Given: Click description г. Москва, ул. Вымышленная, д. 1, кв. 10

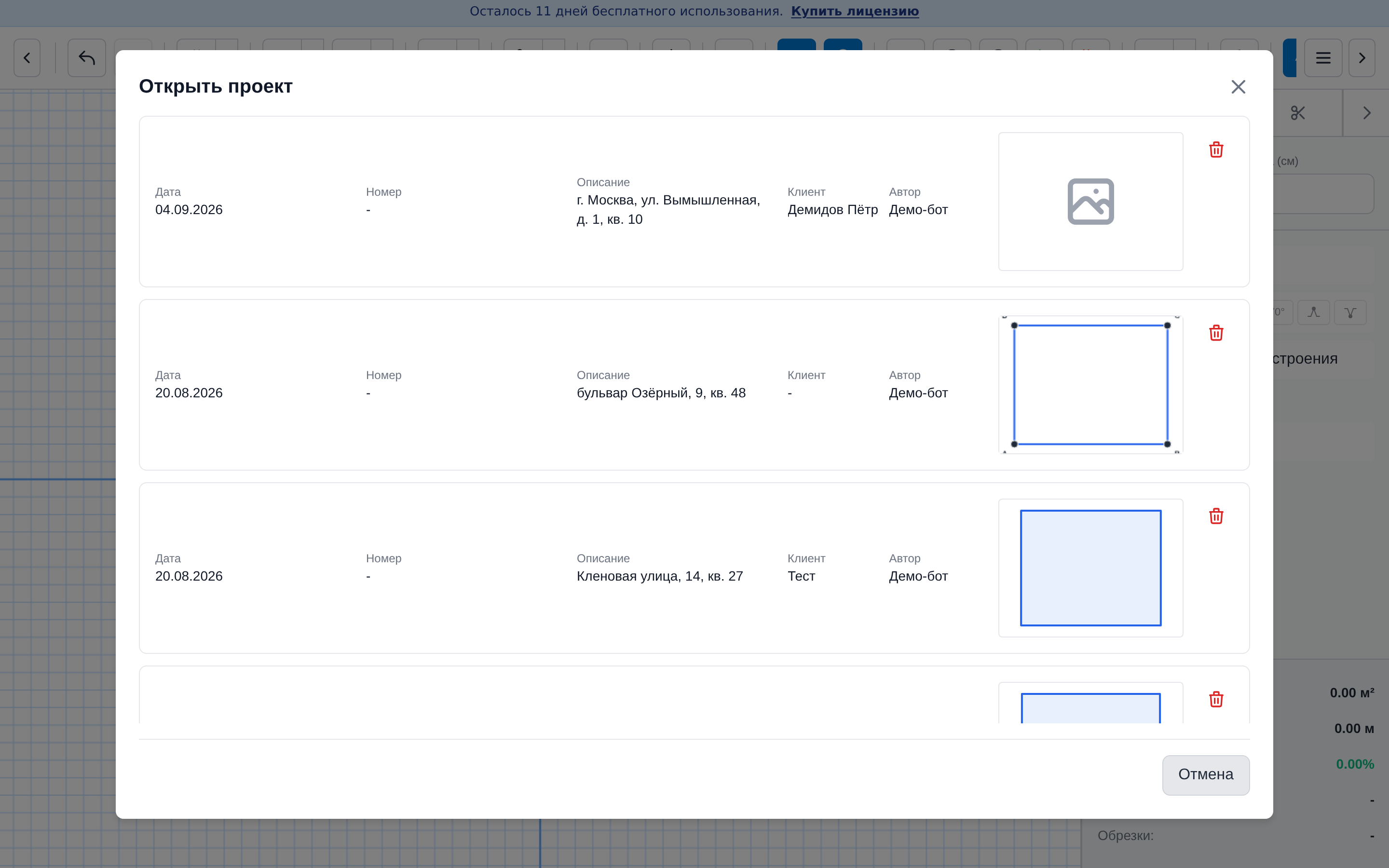Looking at the screenshot, I should pos(668,210).
